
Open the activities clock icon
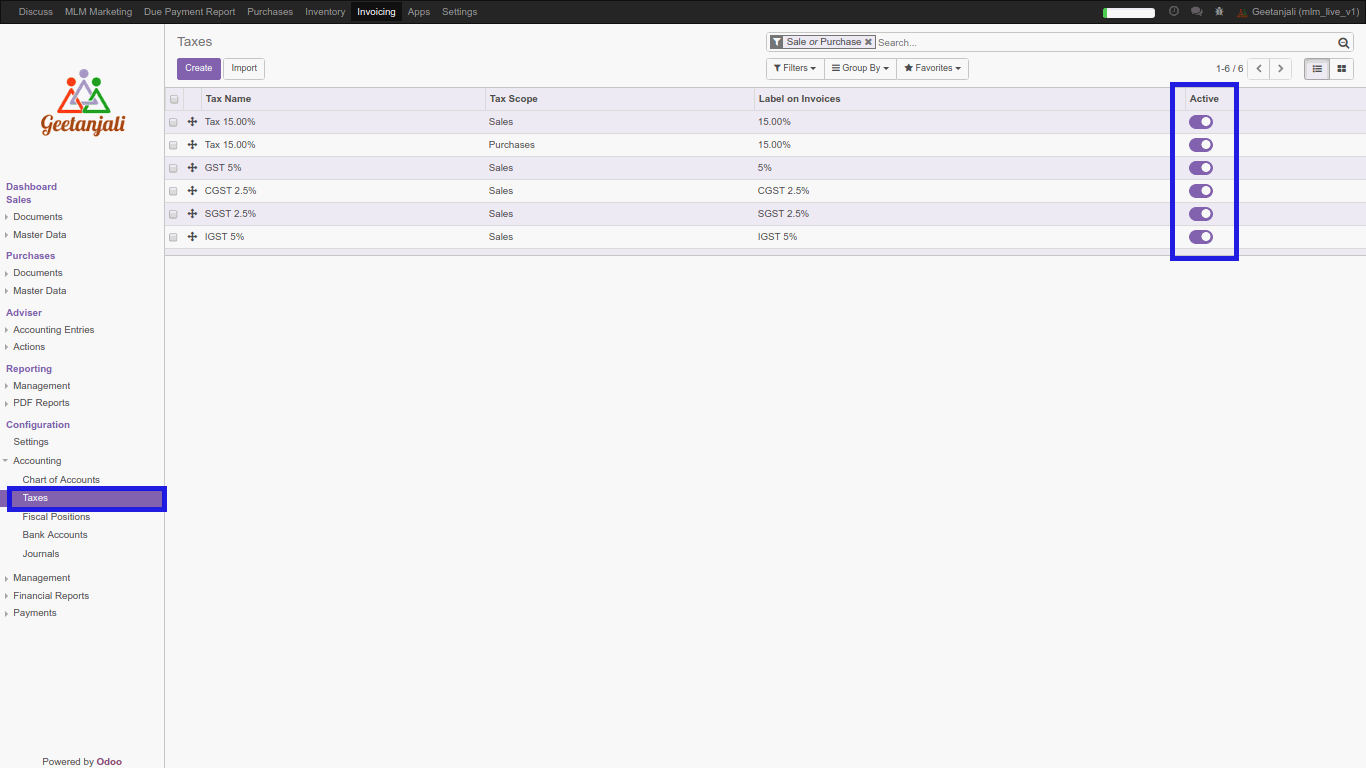pos(1173,12)
